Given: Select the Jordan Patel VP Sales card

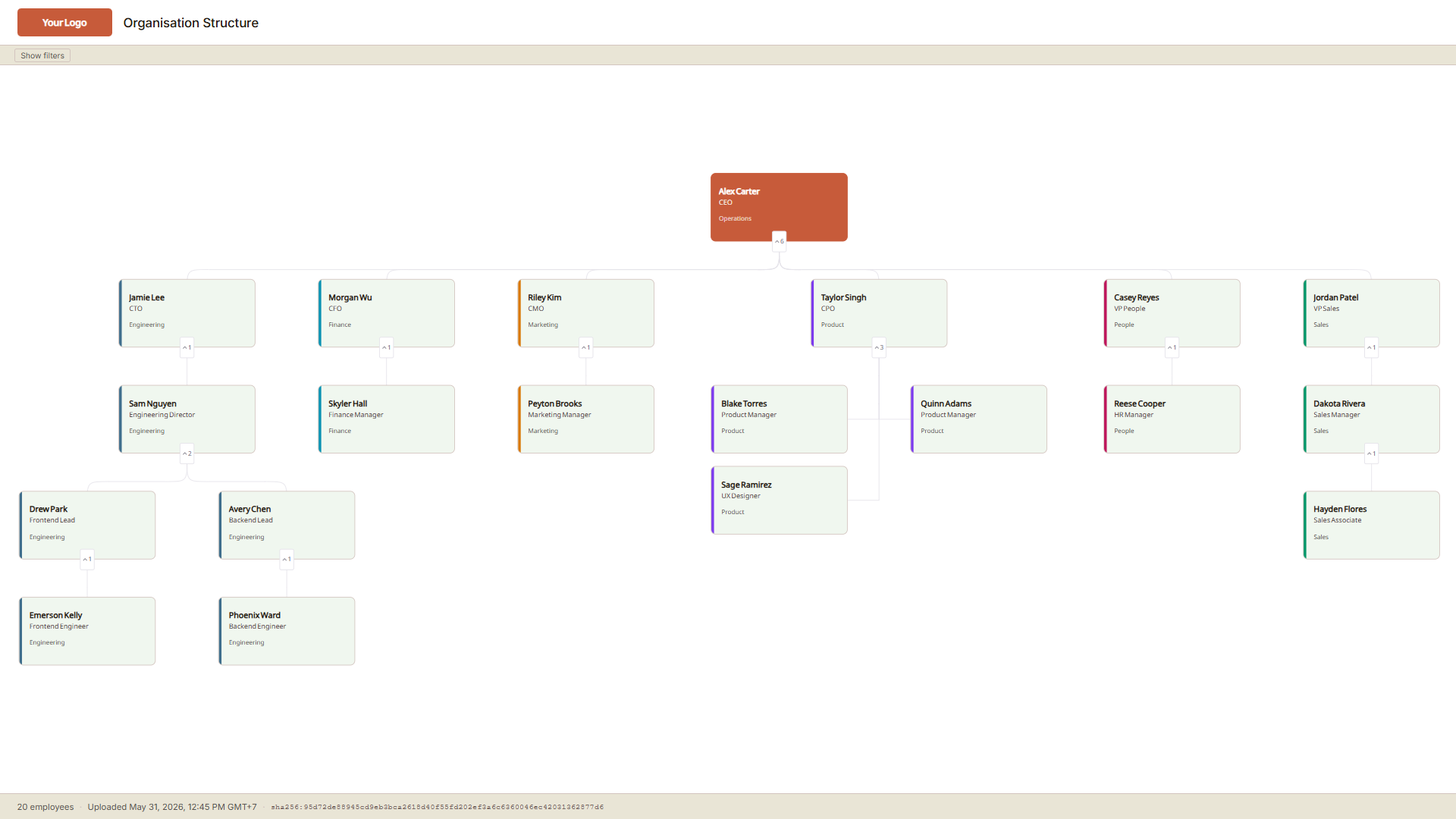Looking at the screenshot, I should [1371, 313].
